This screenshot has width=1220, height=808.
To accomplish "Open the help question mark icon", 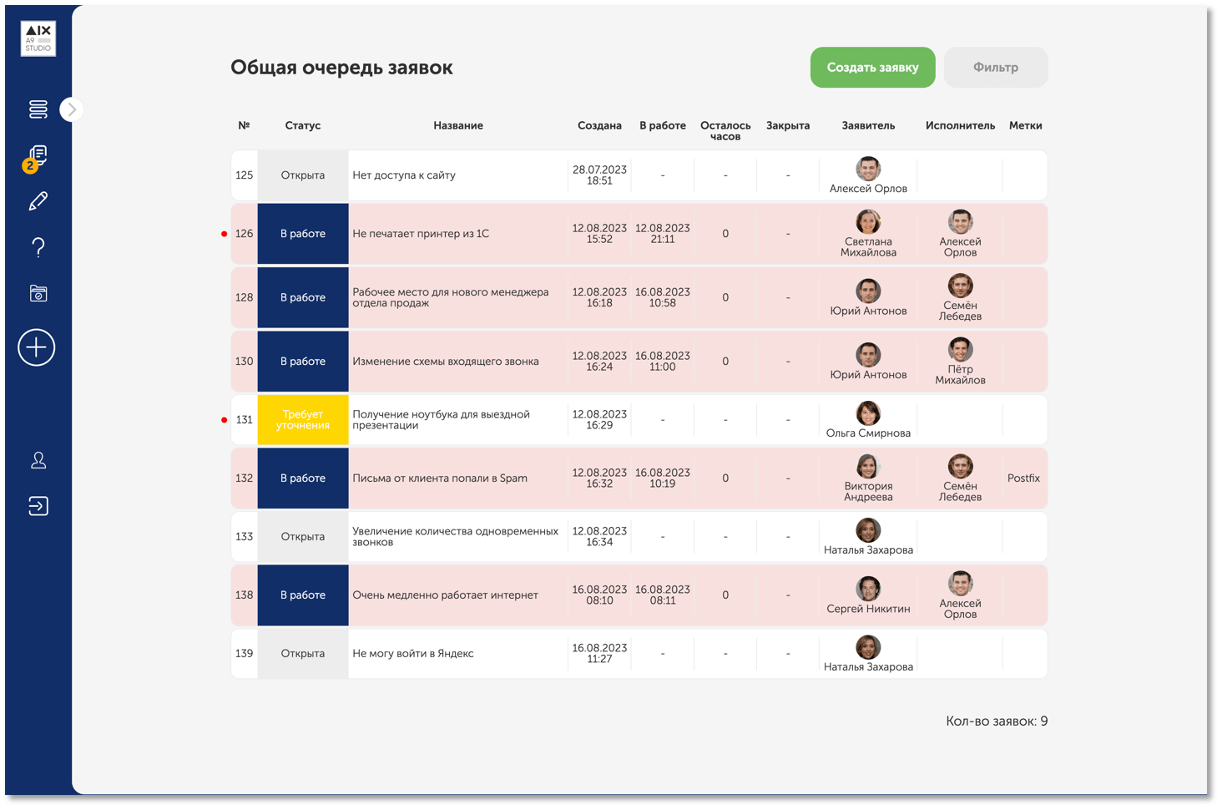I will pos(38,247).
